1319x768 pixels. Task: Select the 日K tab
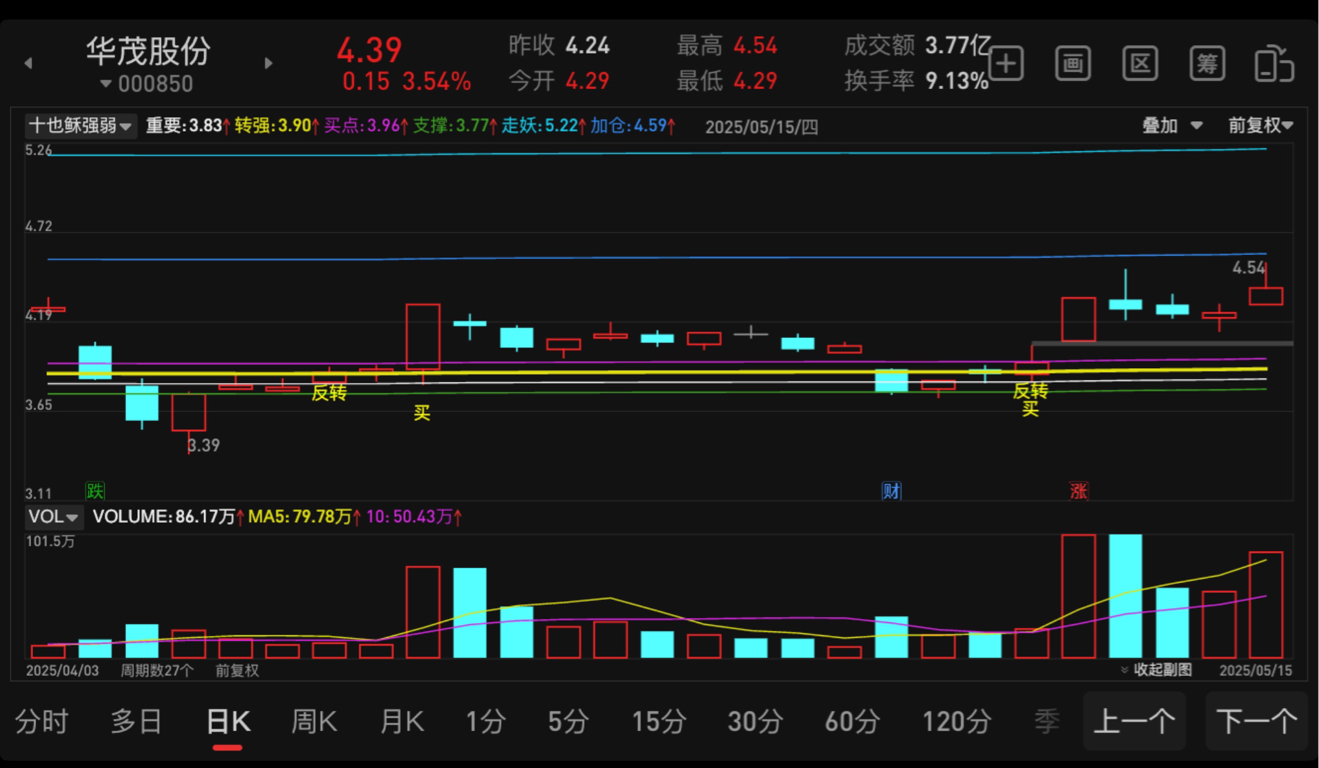click(228, 721)
